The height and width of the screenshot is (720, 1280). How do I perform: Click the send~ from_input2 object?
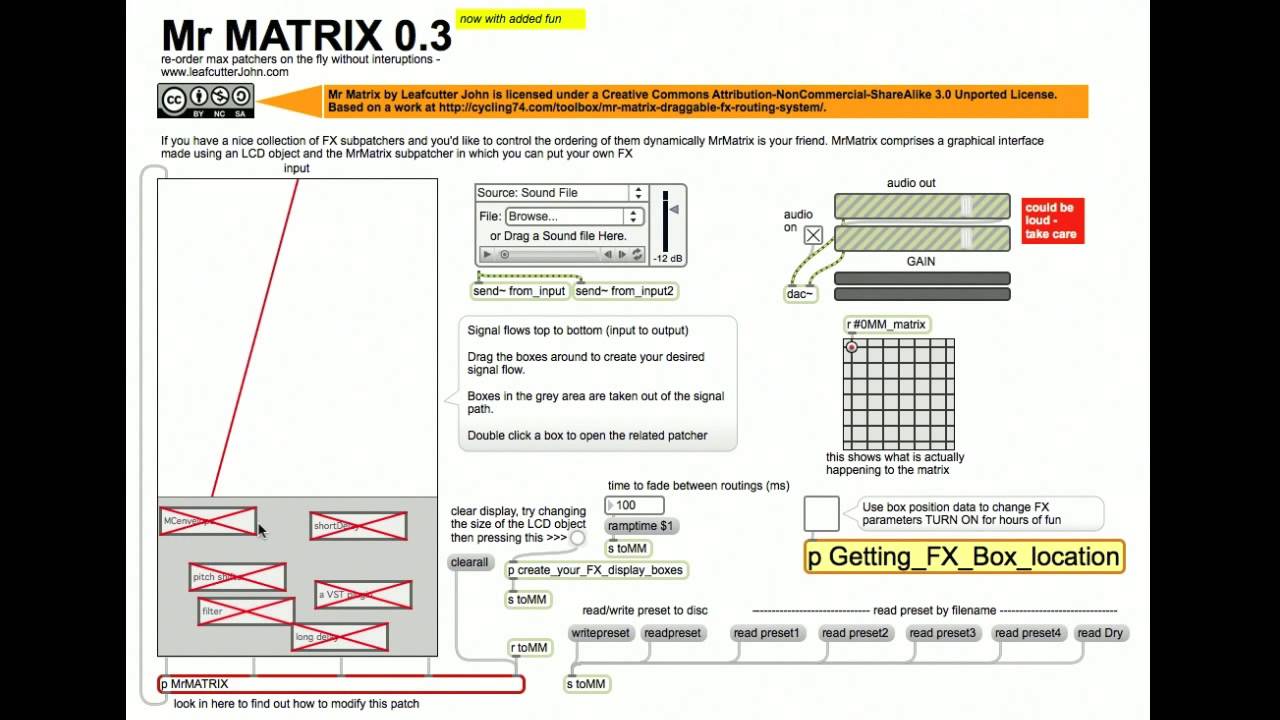pos(625,291)
